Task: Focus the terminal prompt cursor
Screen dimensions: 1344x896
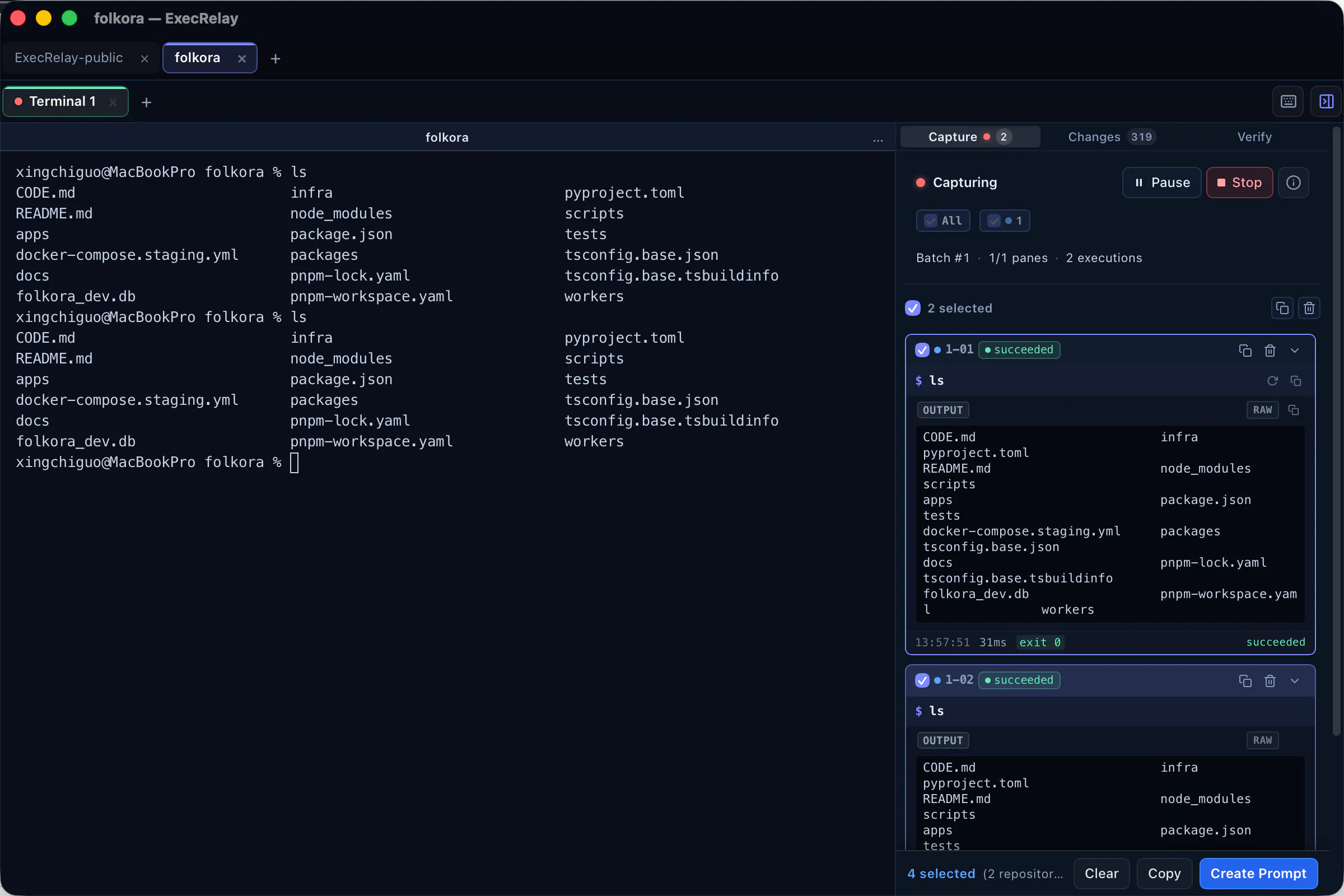Action: [295, 463]
